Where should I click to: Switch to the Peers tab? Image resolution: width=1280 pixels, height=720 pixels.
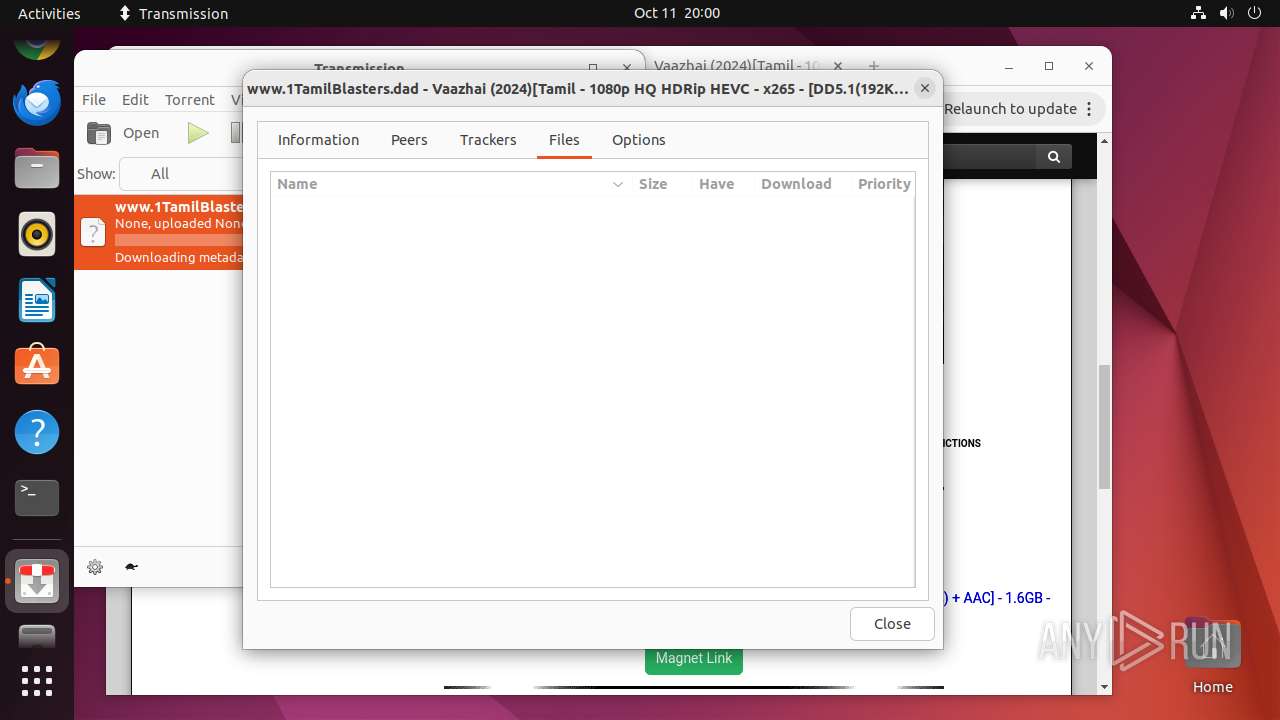(409, 140)
